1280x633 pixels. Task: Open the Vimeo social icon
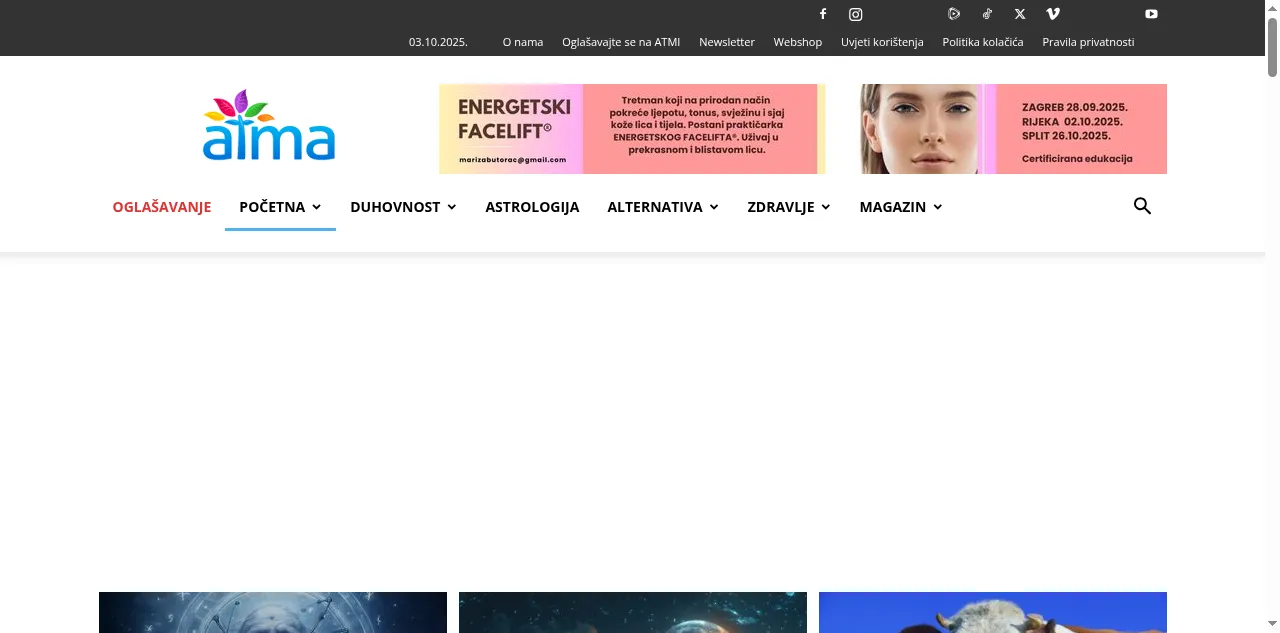tap(1053, 14)
